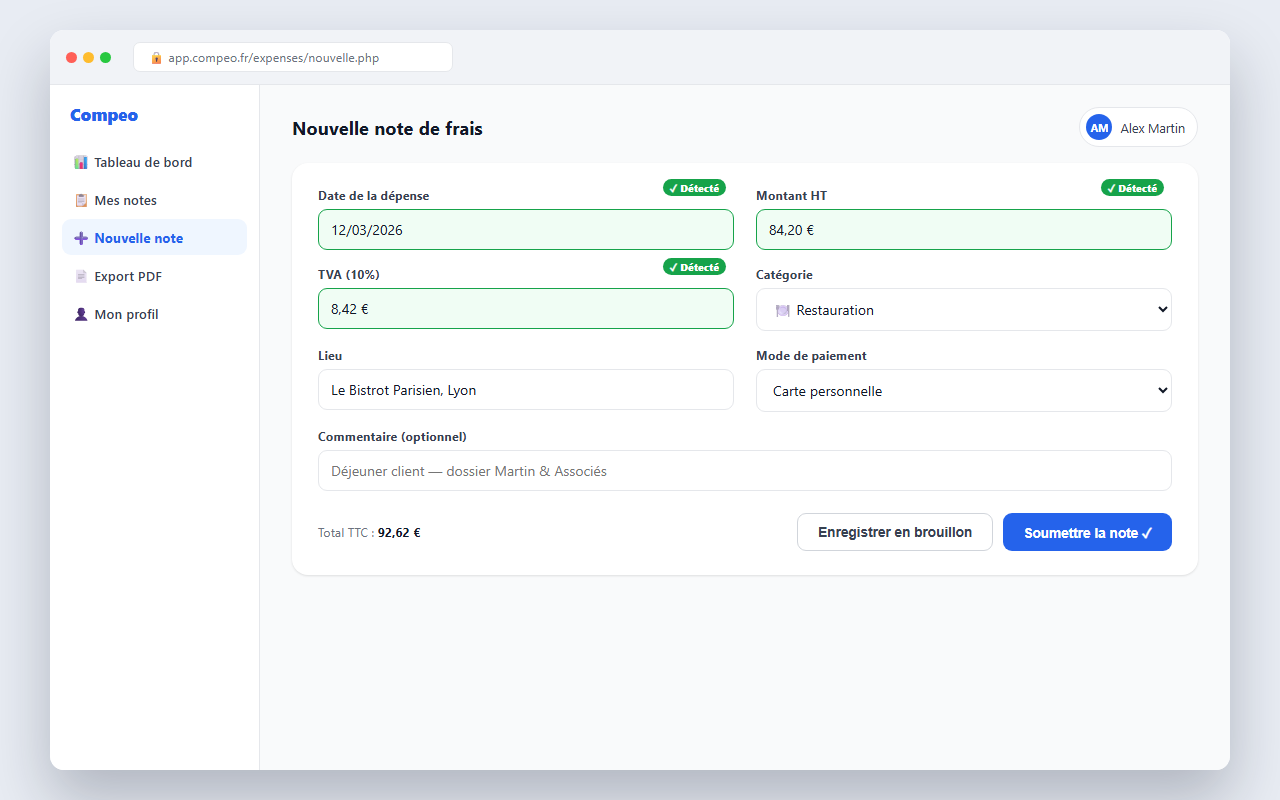Select Export PDF sidebar entry
This screenshot has width=1280, height=800.
[x=154, y=276]
